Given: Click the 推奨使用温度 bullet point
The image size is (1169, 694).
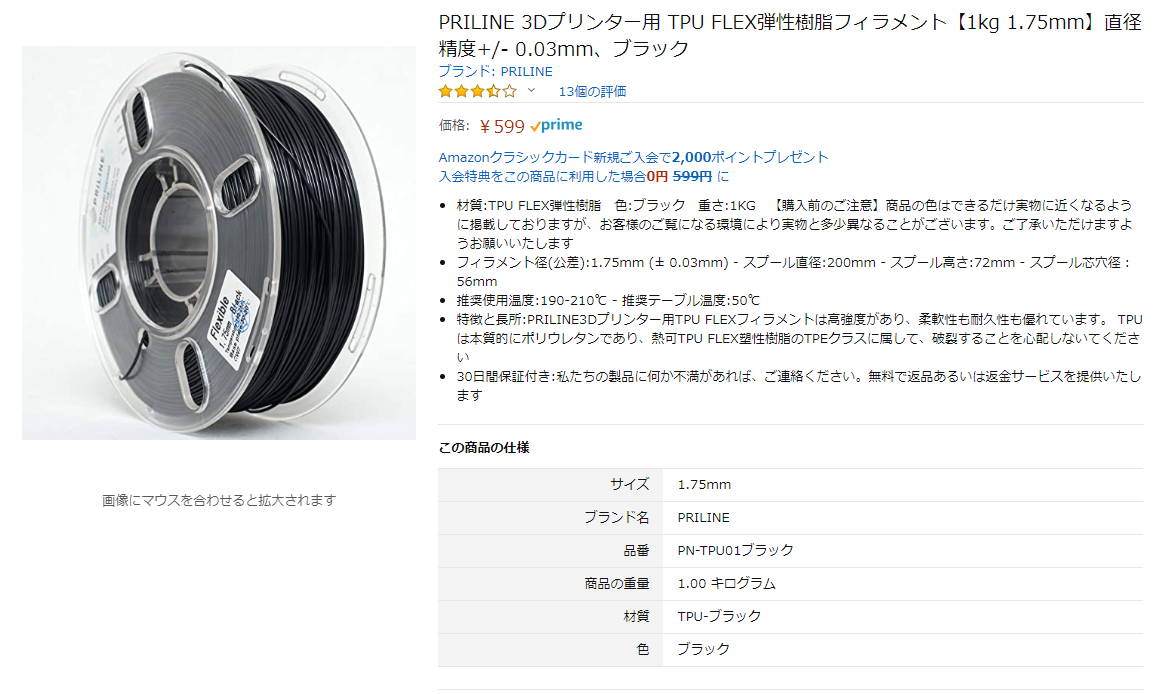Looking at the screenshot, I should coord(608,300).
